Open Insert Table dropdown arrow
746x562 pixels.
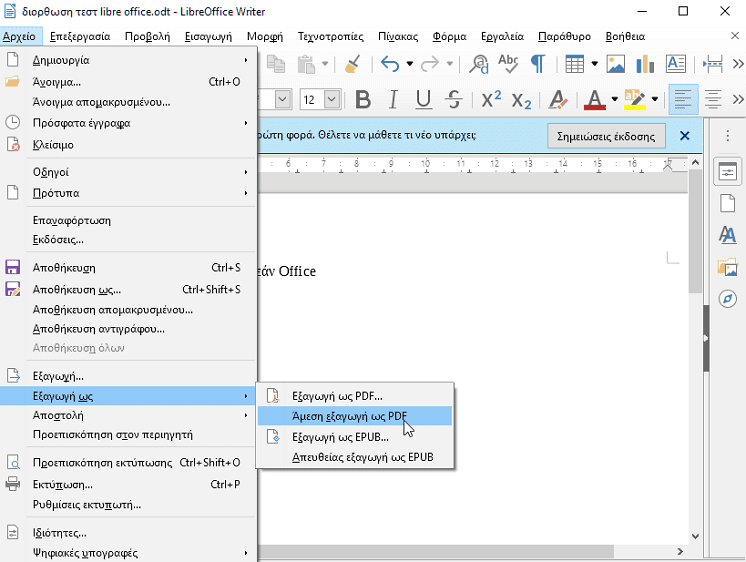tap(594, 64)
